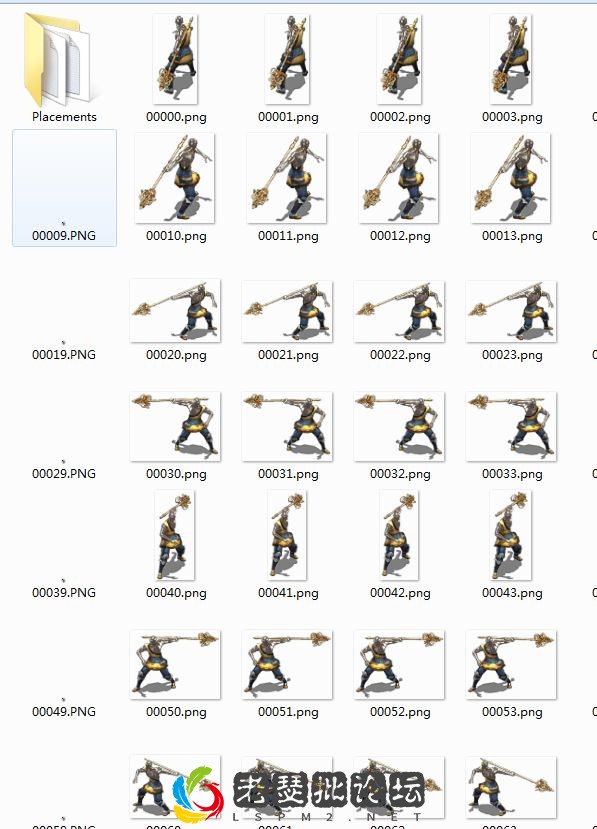This screenshot has width=597, height=829.
Task: Click the Placements folder name label
Action: 65,117
